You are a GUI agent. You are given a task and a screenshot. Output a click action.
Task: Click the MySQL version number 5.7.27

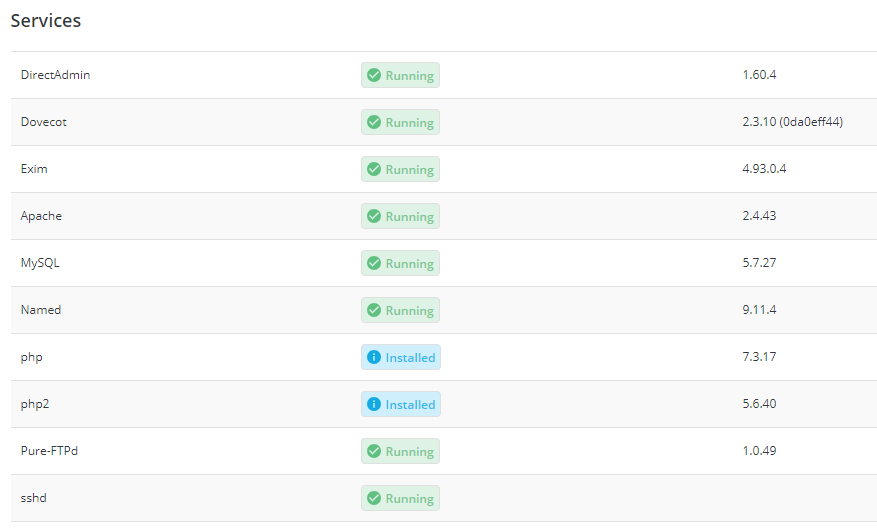759,263
